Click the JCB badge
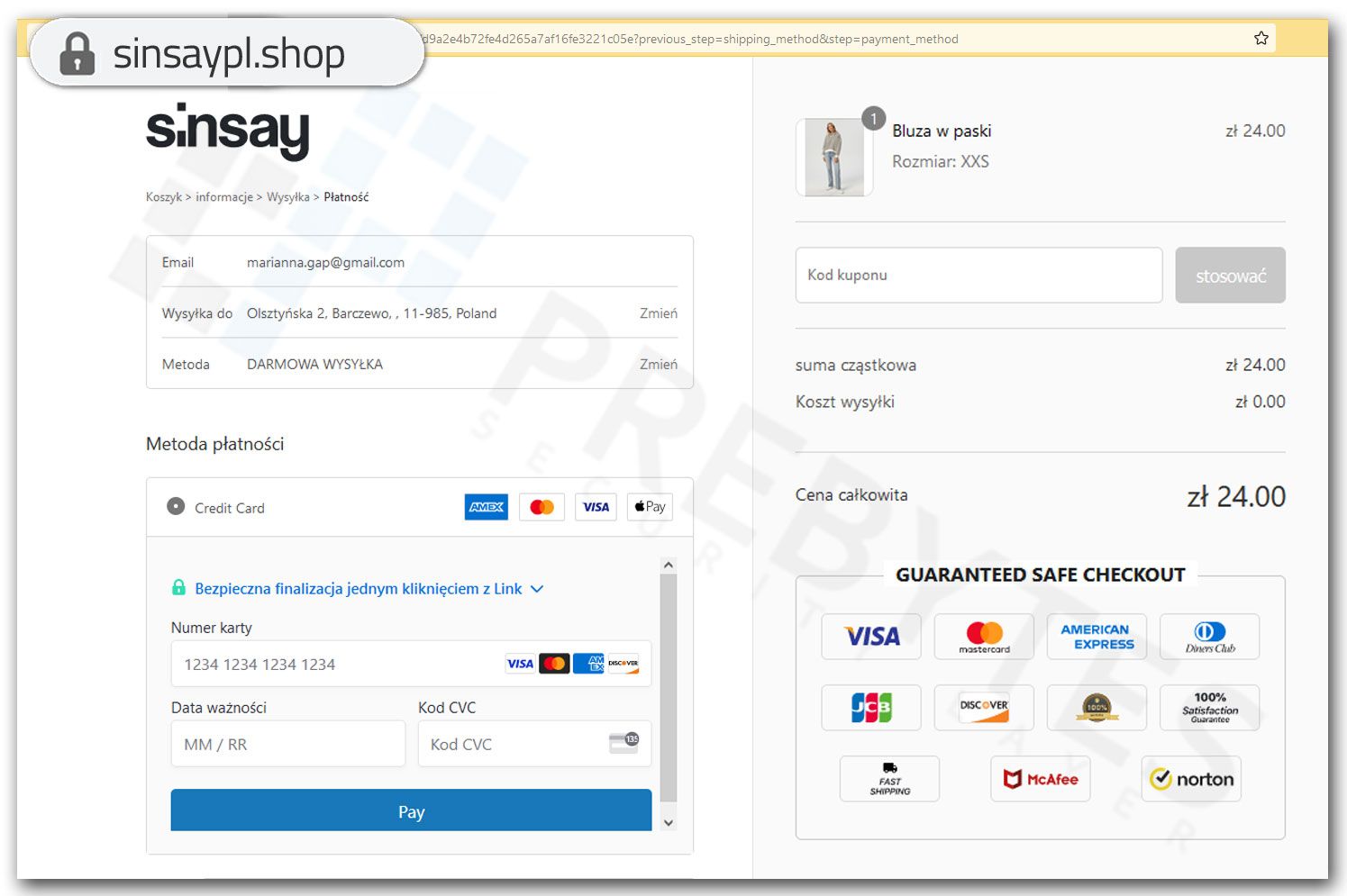 point(871,707)
